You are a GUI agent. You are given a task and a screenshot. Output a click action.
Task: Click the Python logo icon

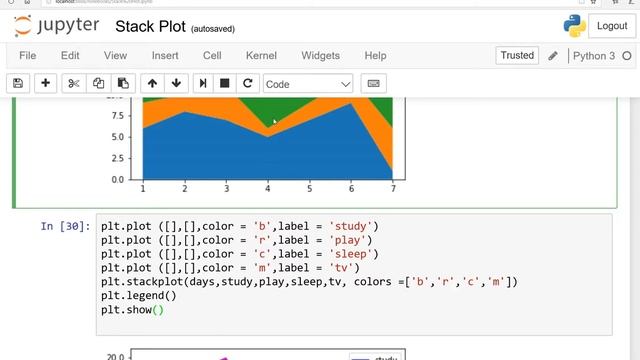click(x=574, y=26)
